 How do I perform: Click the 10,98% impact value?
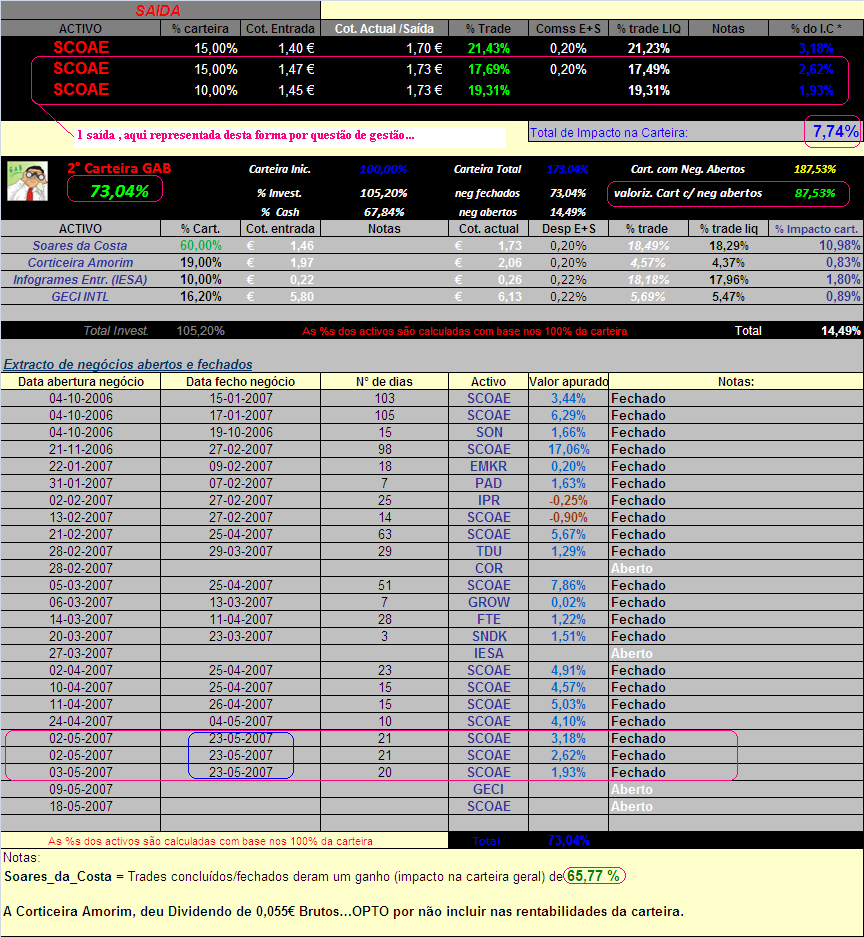[x=839, y=246]
